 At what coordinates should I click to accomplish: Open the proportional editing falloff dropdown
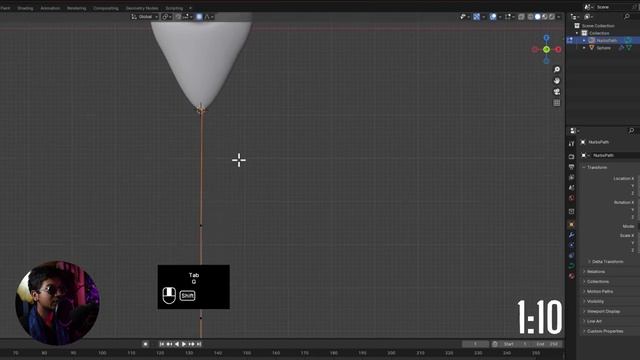[x=209, y=17]
